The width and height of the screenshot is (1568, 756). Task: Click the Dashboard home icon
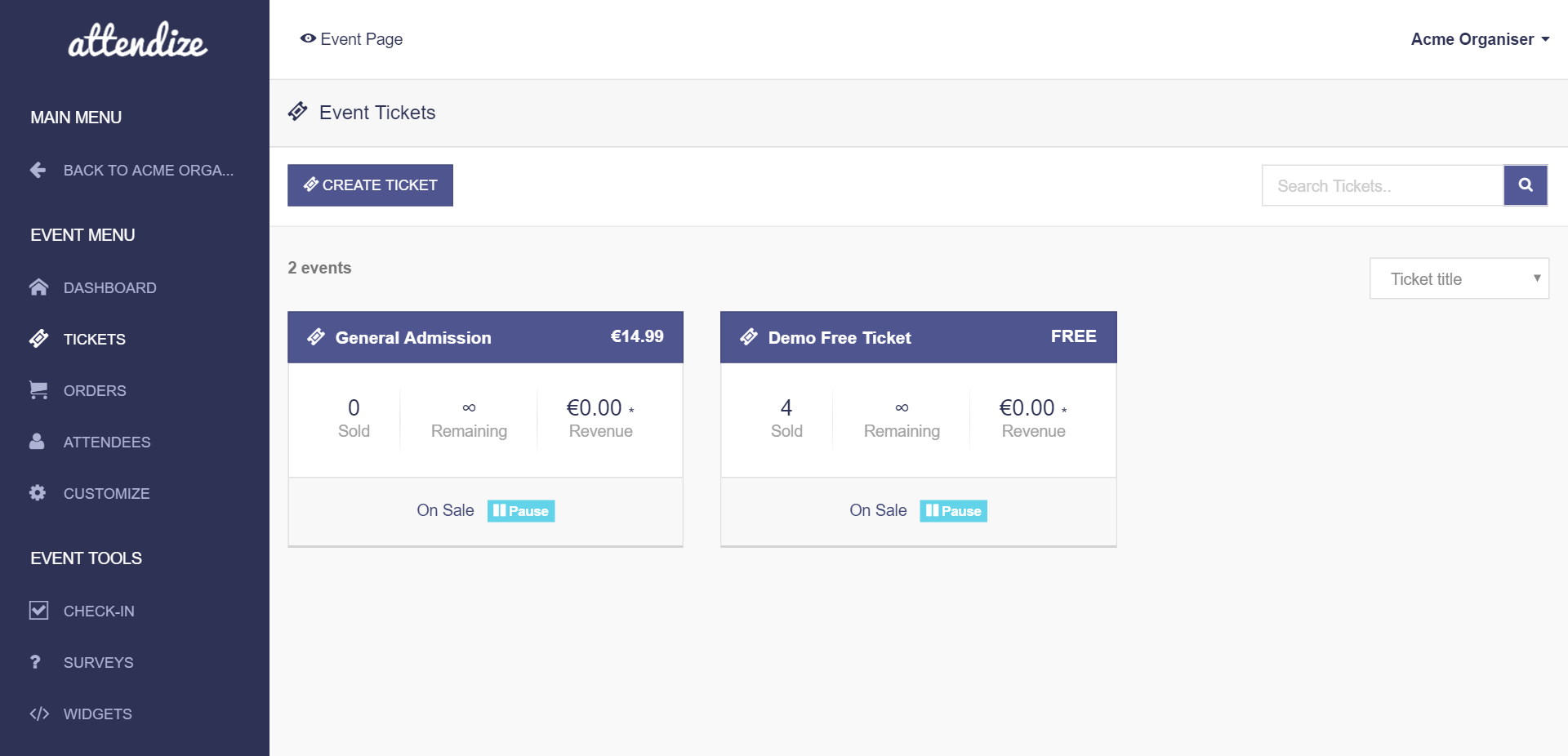click(x=38, y=287)
